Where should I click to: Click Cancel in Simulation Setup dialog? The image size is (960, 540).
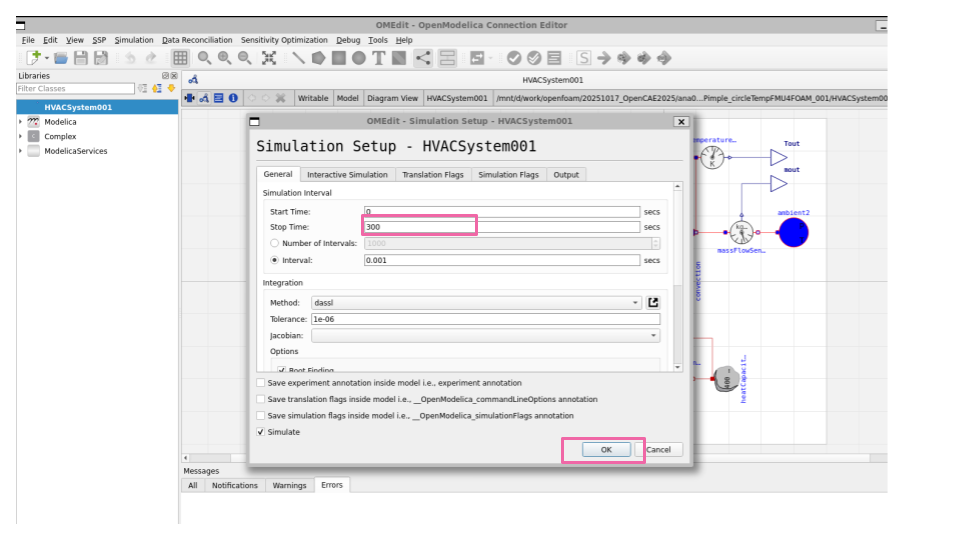pyautogui.click(x=659, y=450)
